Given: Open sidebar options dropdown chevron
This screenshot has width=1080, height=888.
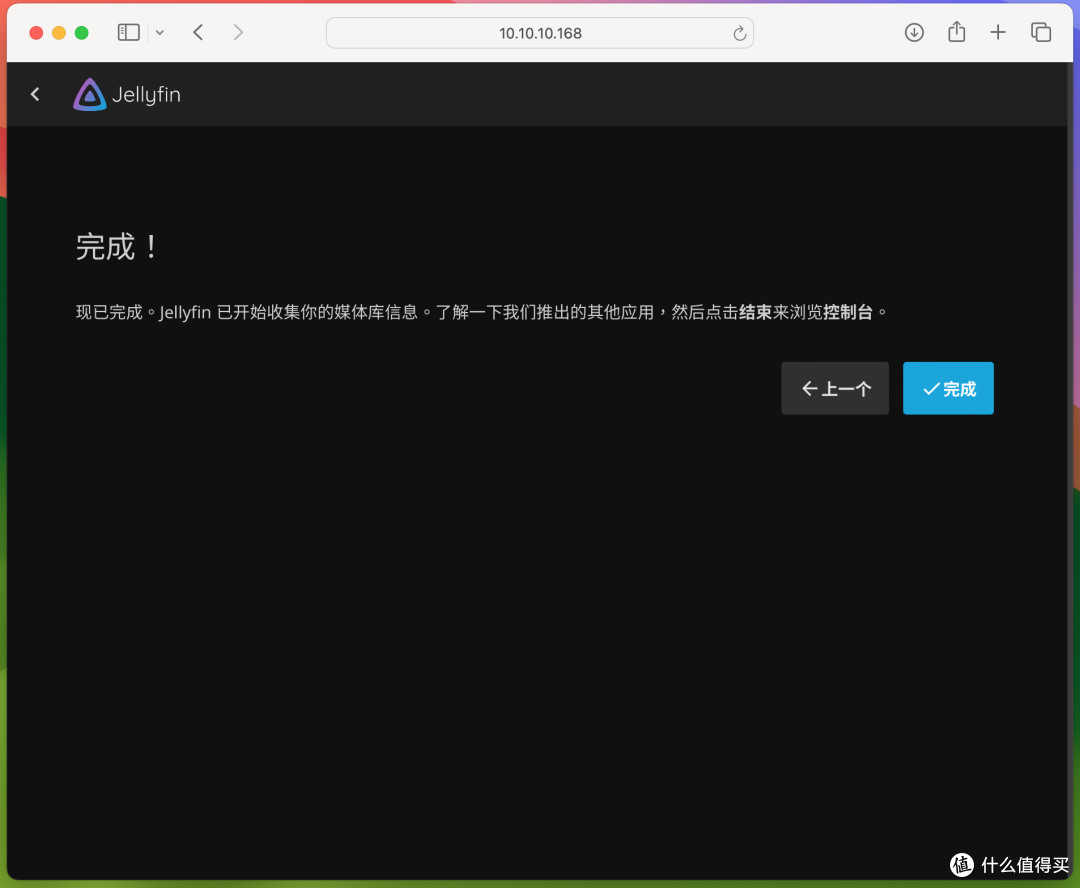Looking at the screenshot, I should click(160, 32).
